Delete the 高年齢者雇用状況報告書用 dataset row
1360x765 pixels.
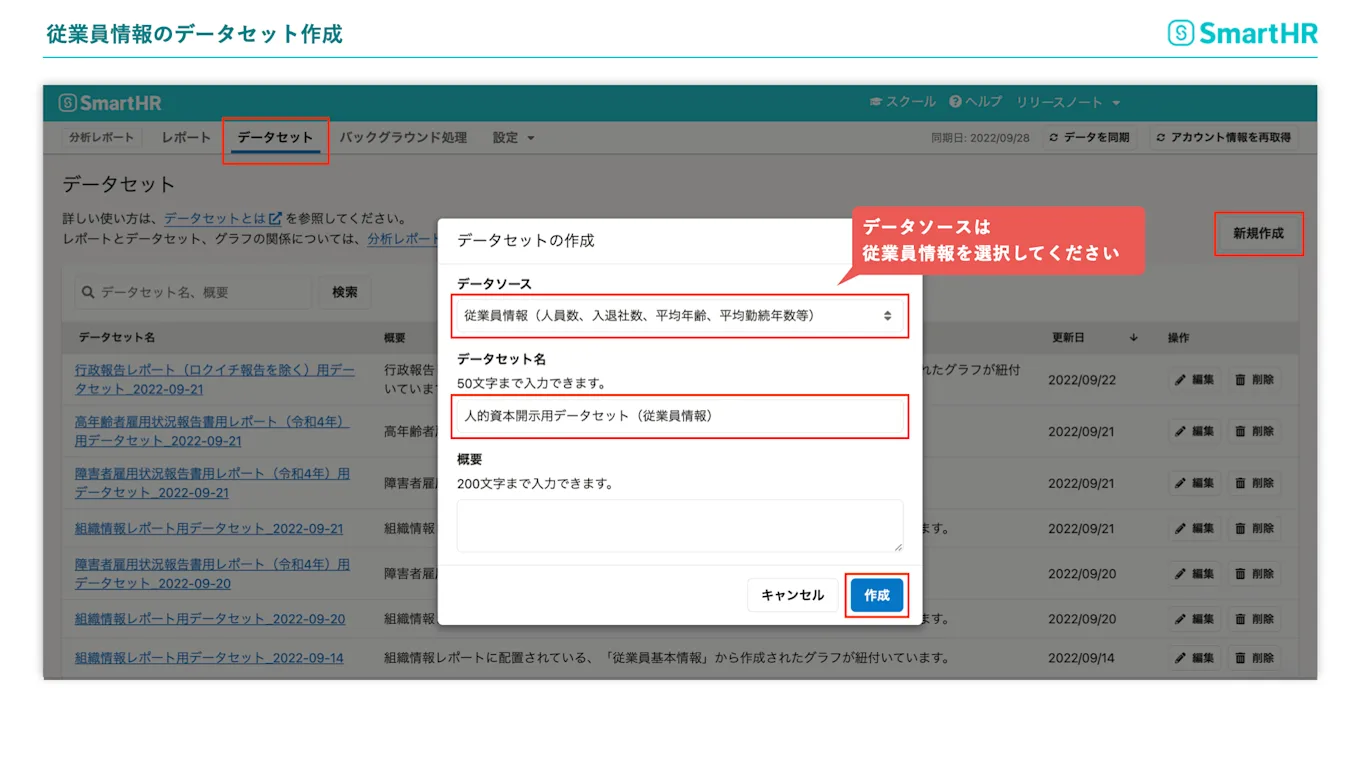tap(1254, 431)
